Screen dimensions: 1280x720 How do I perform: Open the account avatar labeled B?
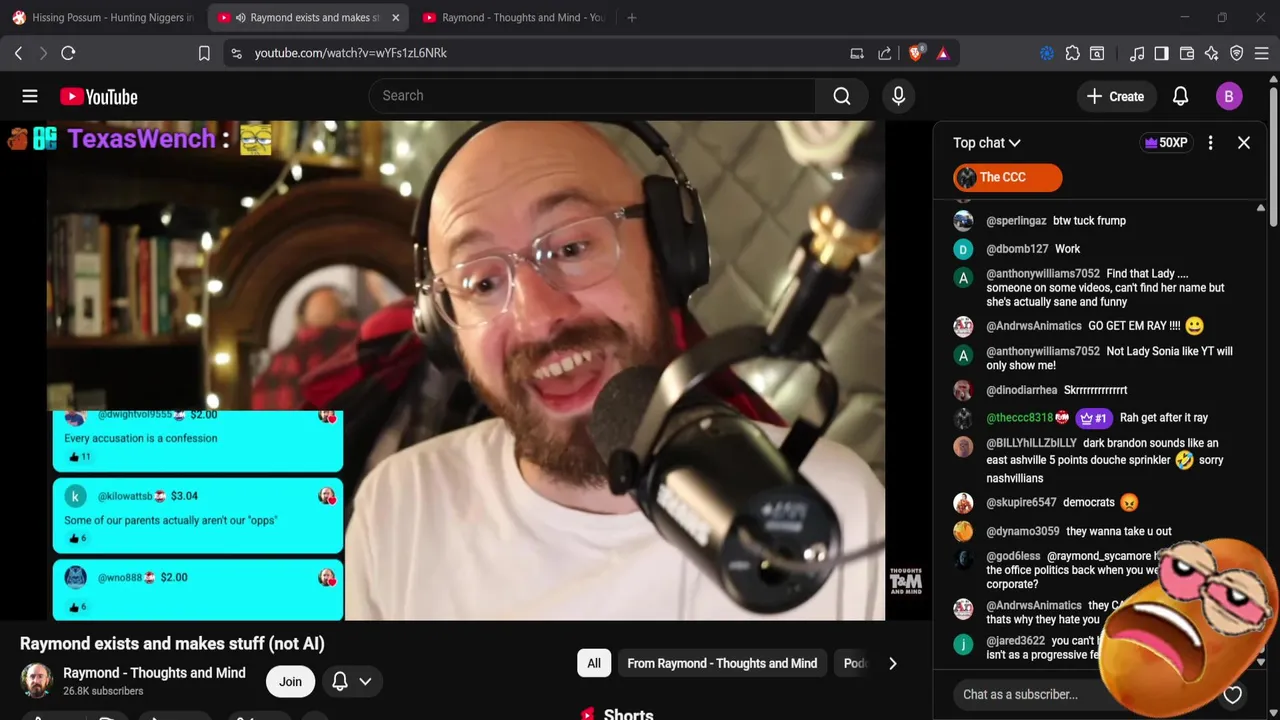click(1229, 96)
